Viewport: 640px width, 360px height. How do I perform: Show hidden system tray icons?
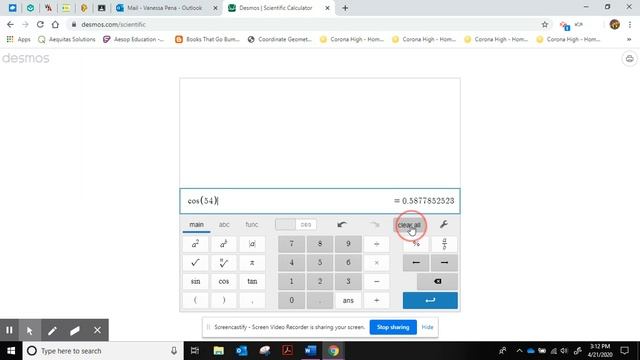tap(519, 351)
